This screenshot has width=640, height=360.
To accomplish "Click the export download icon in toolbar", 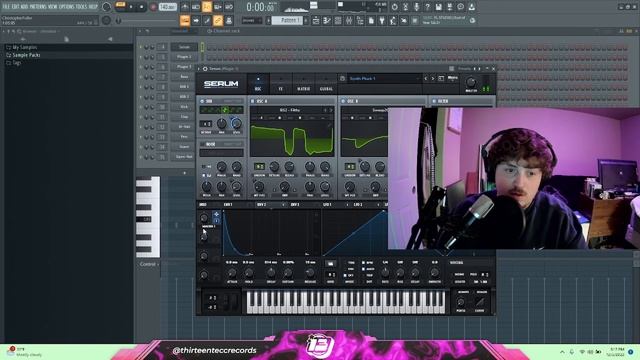I will pyautogui.click(x=471, y=7).
